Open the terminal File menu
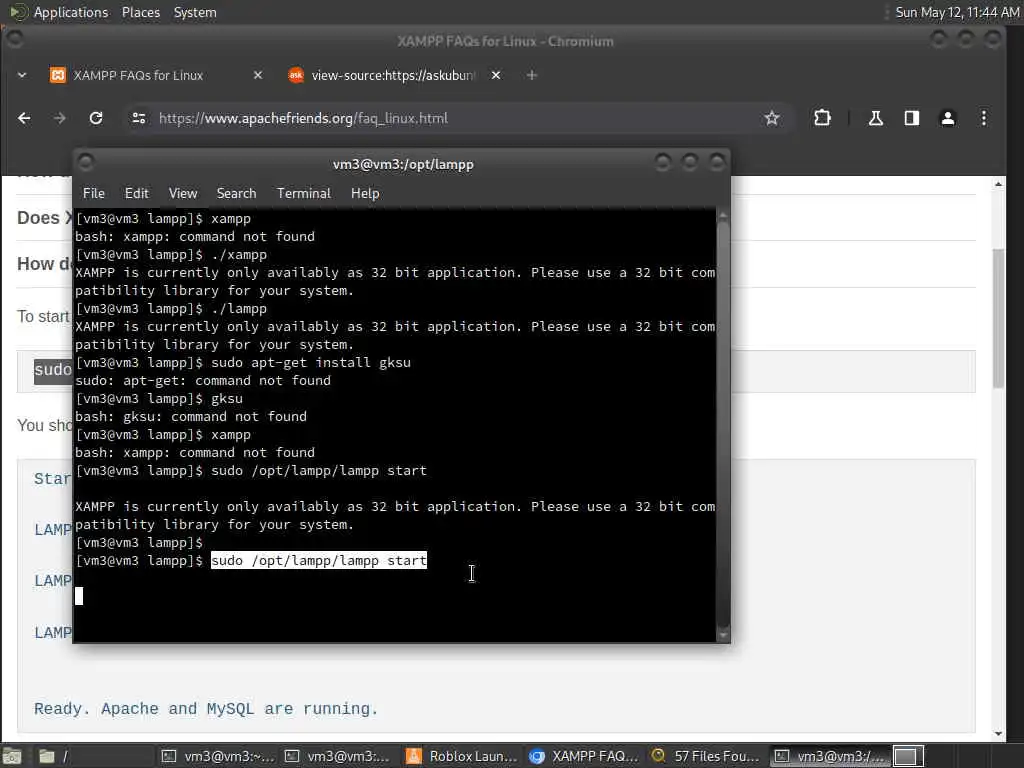This screenshot has width=1024, height=768. pos(93,193)
